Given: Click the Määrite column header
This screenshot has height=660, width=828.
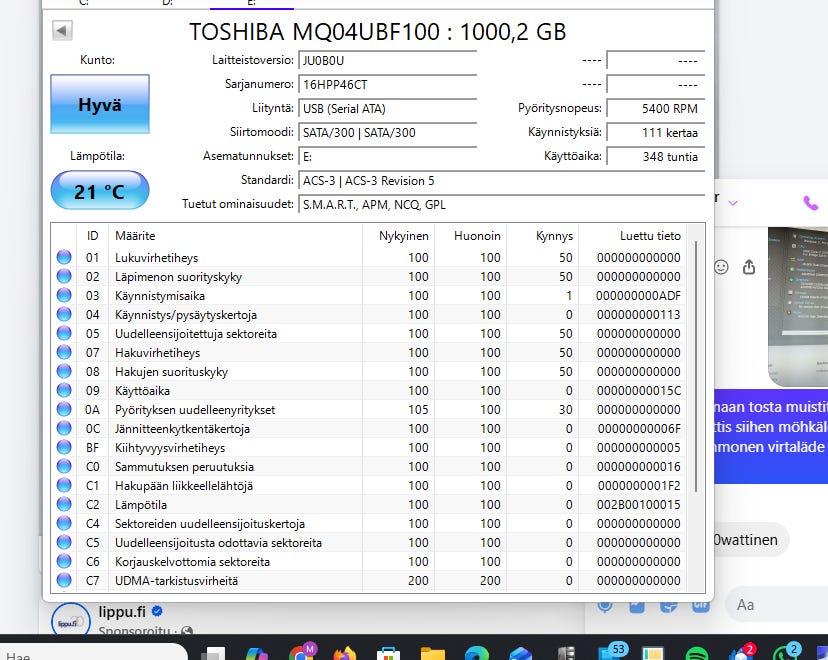Looking at the screenshot, I should (235, 235).
